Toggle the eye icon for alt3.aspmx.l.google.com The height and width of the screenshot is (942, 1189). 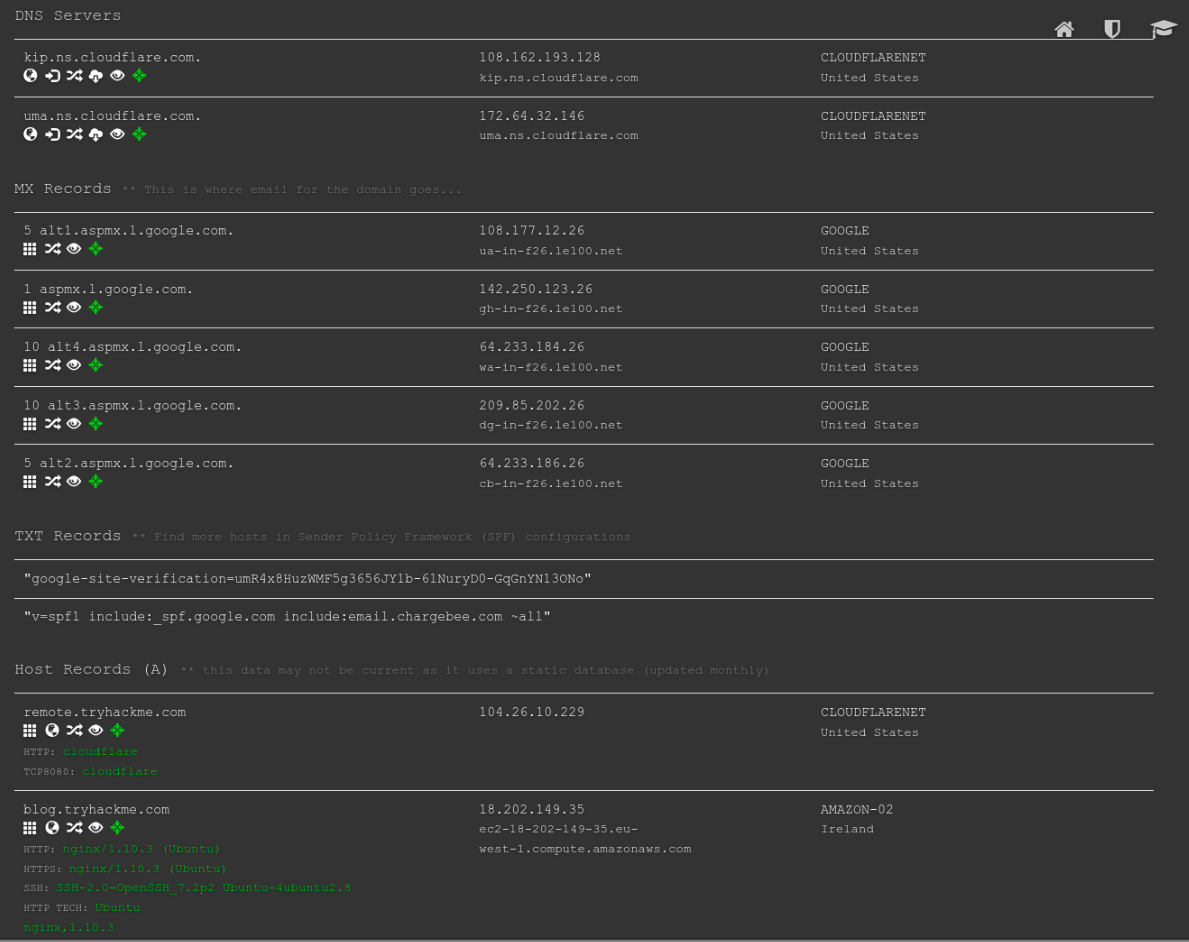pyautogui.click(x=73, y=423)
